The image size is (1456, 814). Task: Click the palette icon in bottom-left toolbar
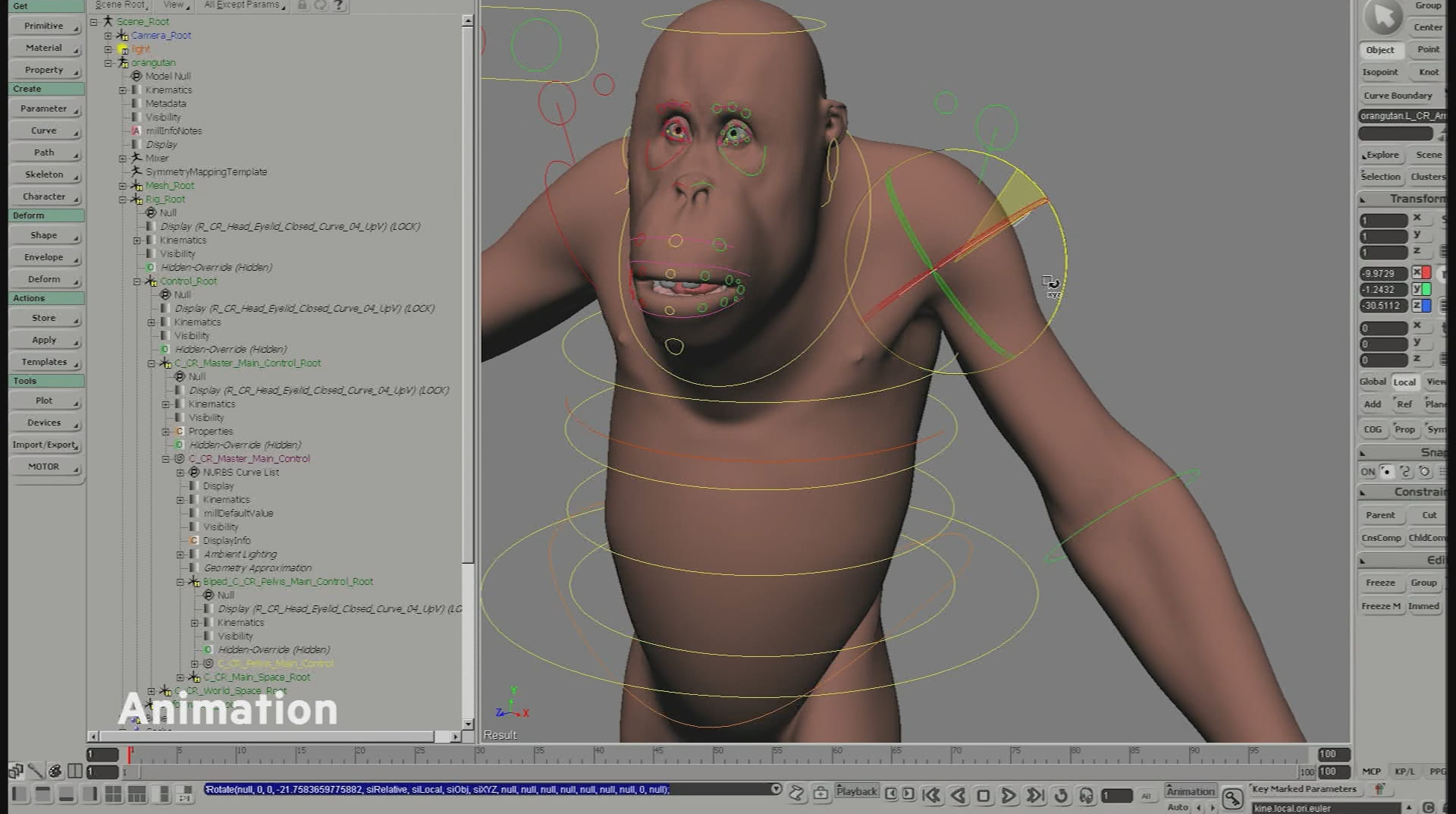(x=55, y=772)
